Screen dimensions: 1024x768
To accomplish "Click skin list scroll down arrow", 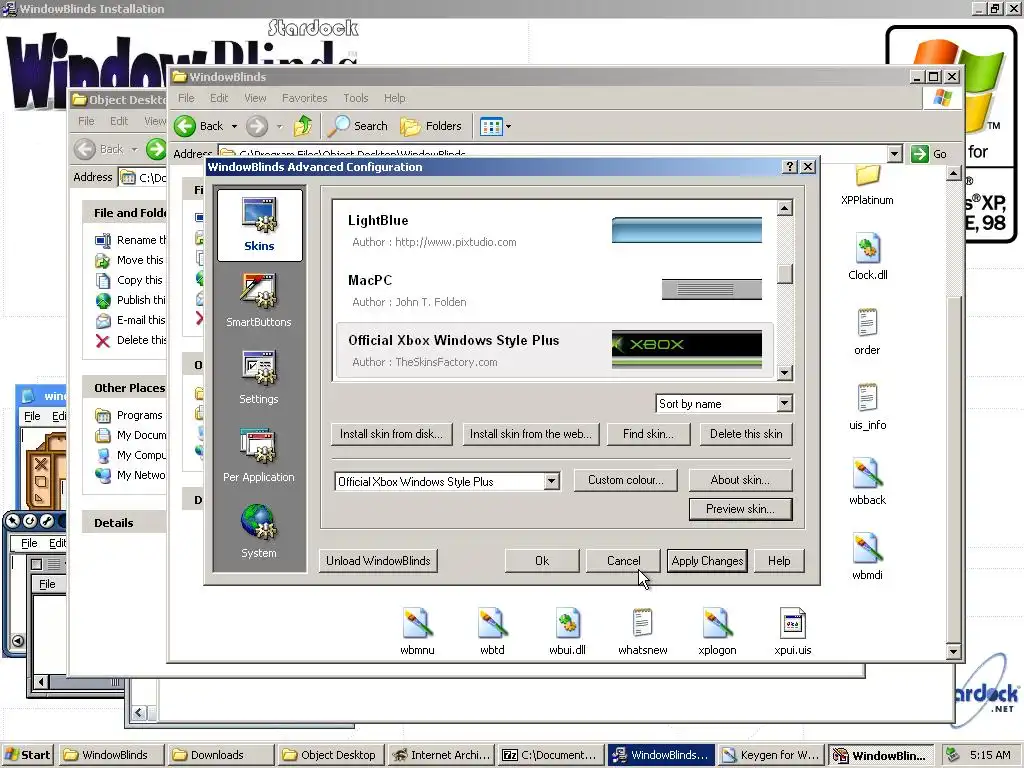I will pyautogui.click(x=785, y=373).
